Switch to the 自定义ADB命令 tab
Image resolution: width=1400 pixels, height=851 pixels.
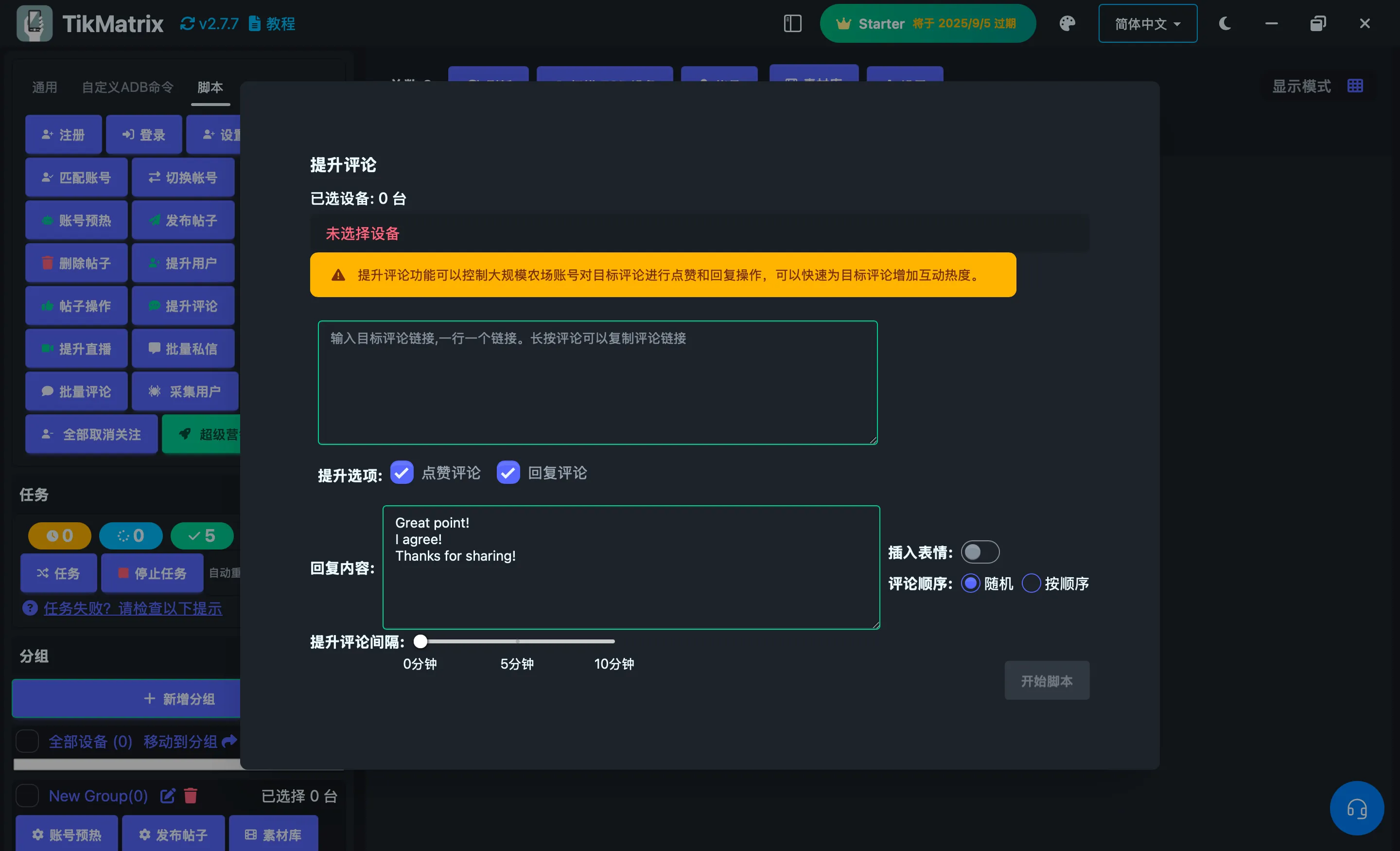127,87
